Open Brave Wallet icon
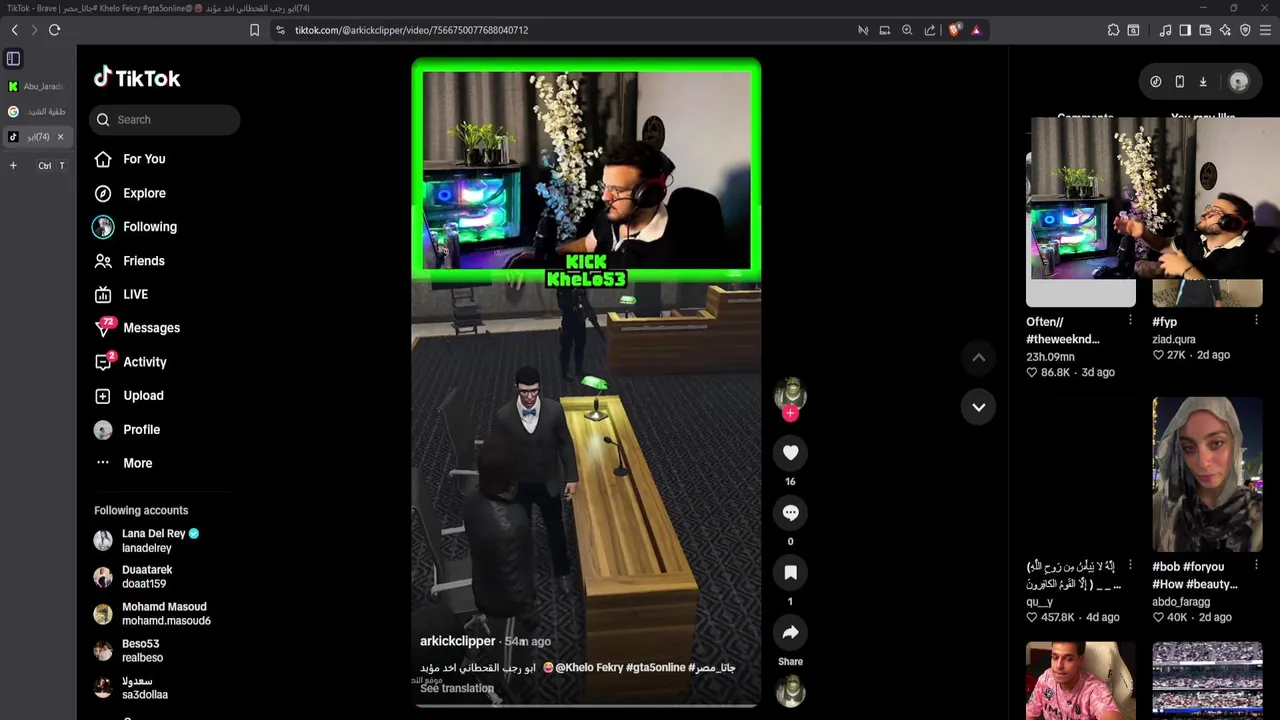This screenshot has width=1280, height=720. coord(1205,30)
